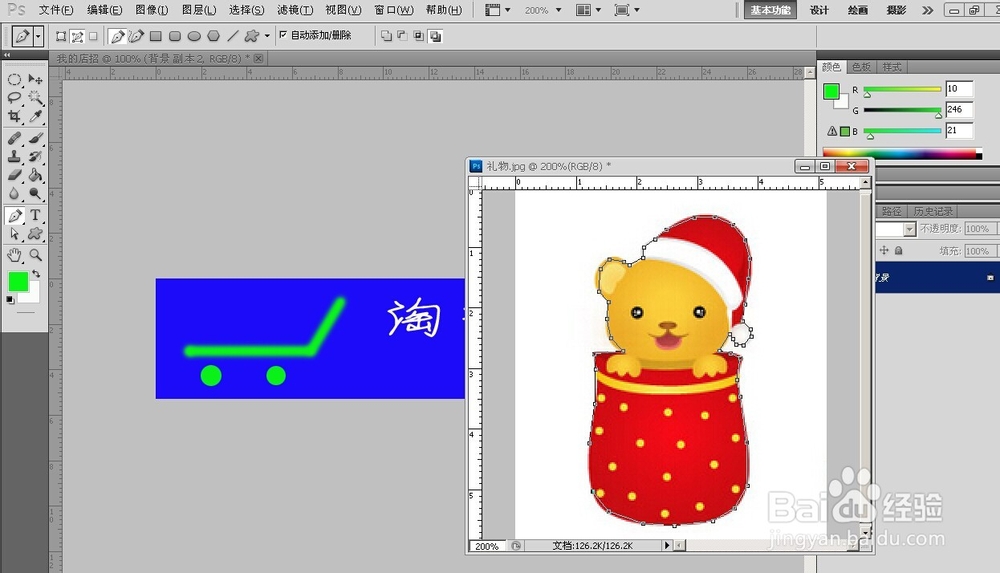The height and width of the screenshot is (573, 1000).
Task: Switch to 基本功能 workspace
Action: click(x=770, y=10)
